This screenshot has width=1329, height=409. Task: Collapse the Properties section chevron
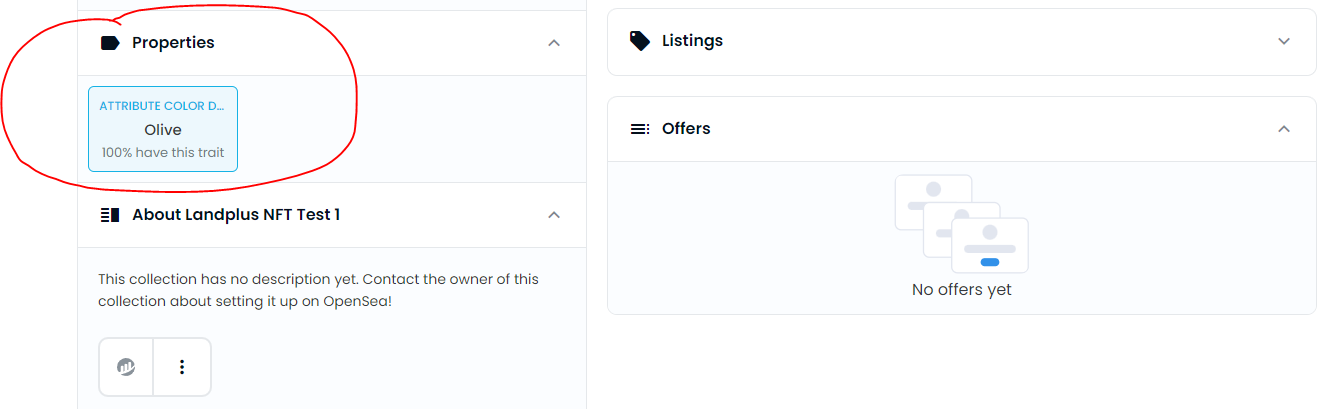coord(554,43)
